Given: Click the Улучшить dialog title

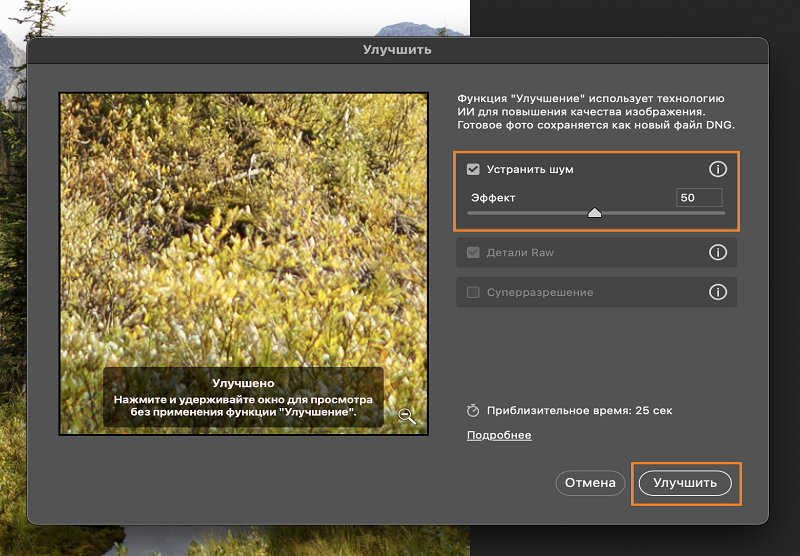Looking at the screenshot, I should (x=397, y=49).
